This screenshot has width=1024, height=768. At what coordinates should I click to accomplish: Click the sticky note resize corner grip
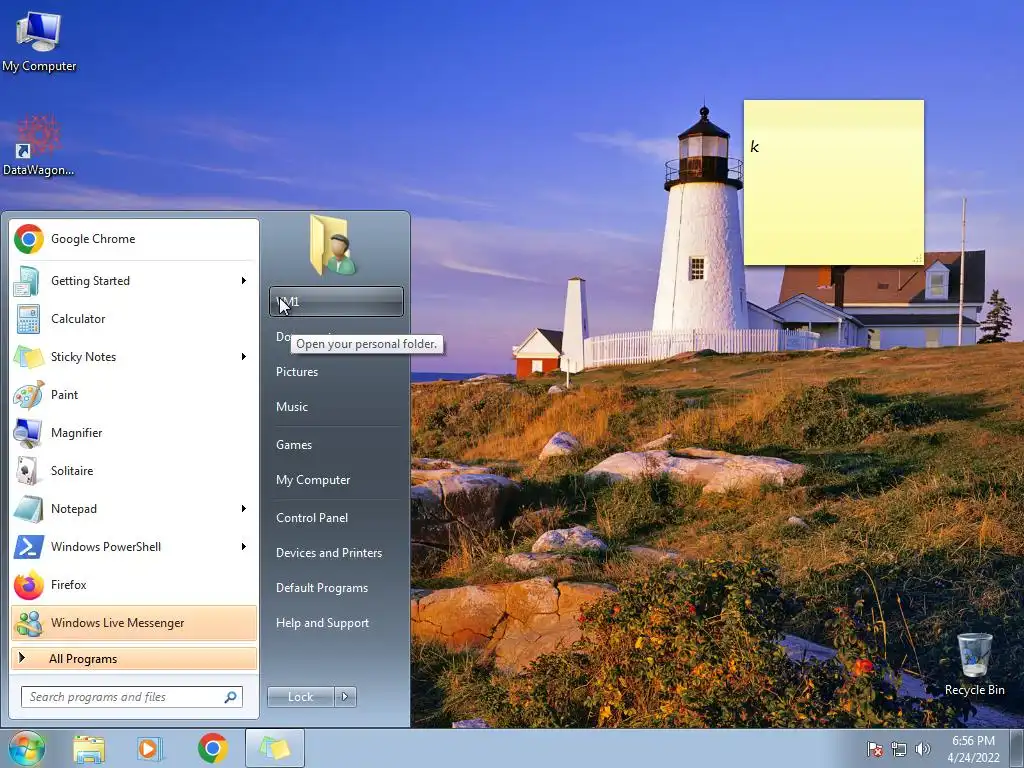(x=918, y=259)
